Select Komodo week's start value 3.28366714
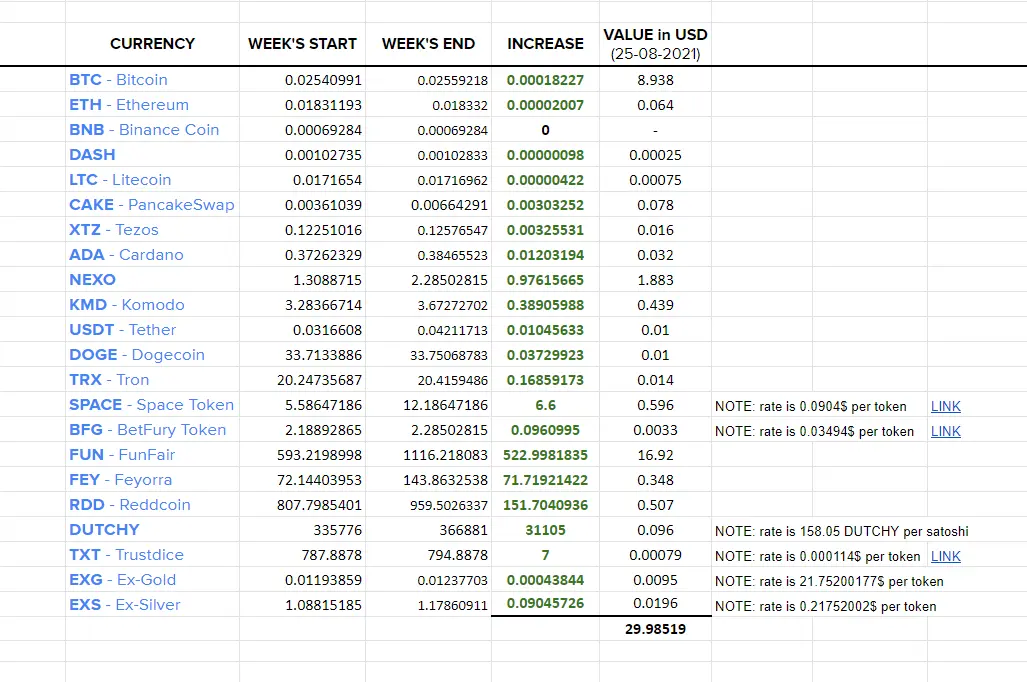Screen dimensions: 1027x682 tap(323, 305)
